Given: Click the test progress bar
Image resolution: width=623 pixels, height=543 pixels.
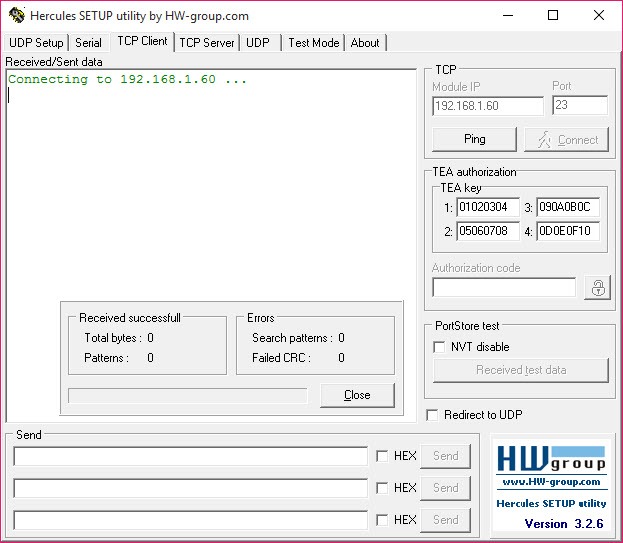Looking at the screenshot, I should click(188, 396).
